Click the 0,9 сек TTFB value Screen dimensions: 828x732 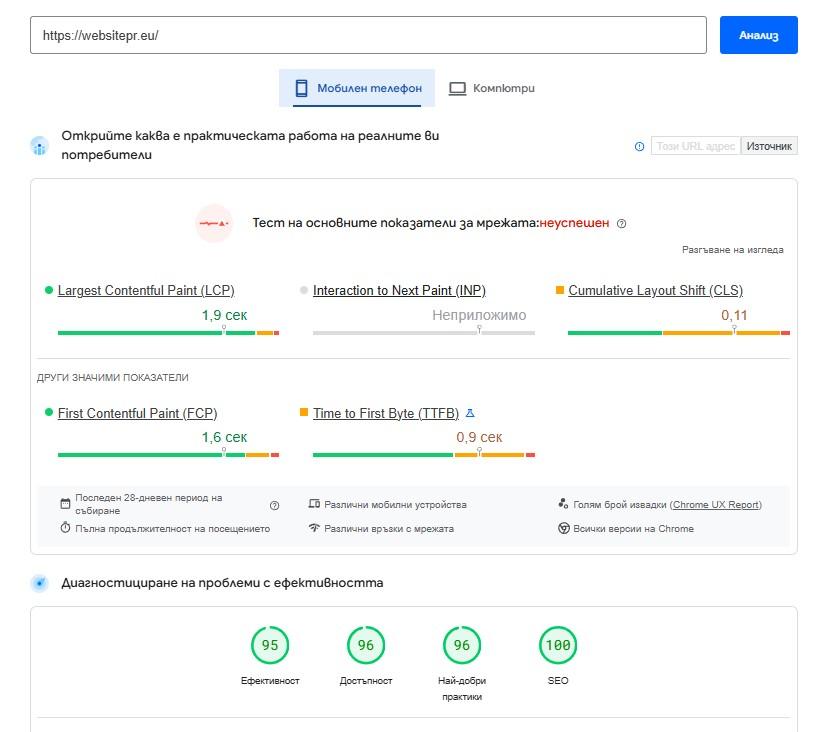point(479,437)
